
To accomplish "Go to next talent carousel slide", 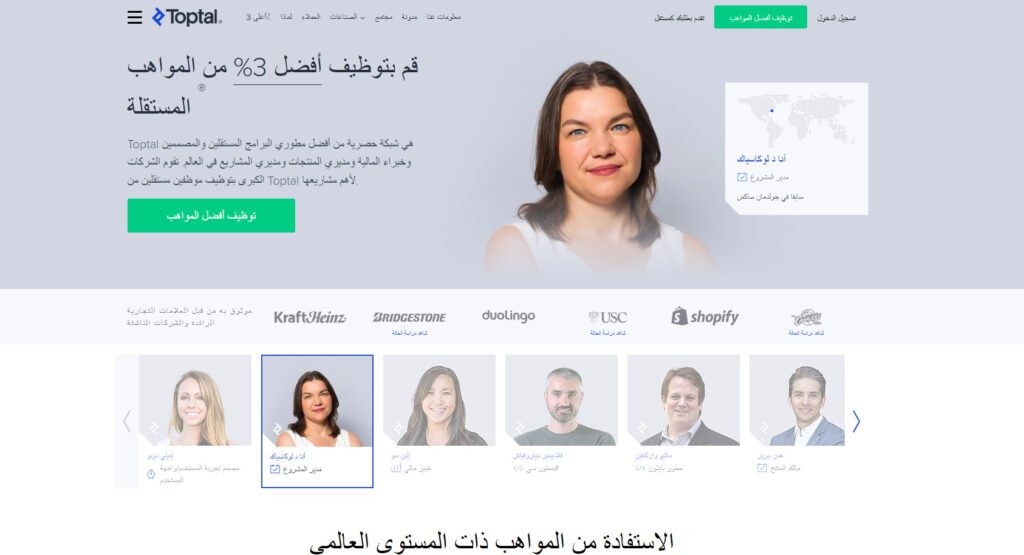I will (x=856, y=421).
